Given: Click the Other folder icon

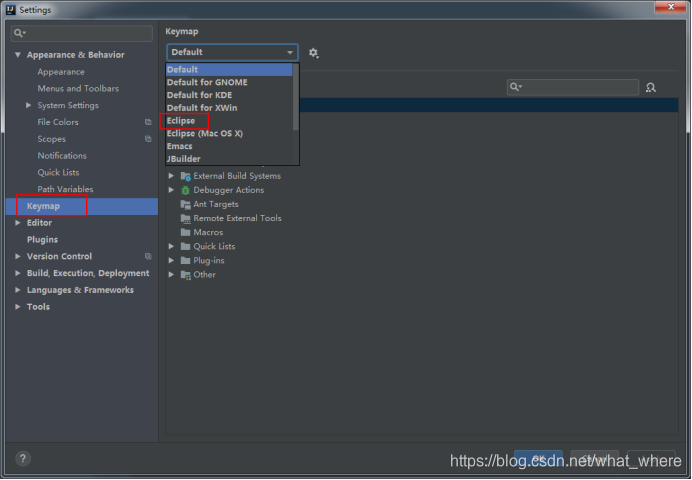Looking at the screenshot, I should [185, 275].
